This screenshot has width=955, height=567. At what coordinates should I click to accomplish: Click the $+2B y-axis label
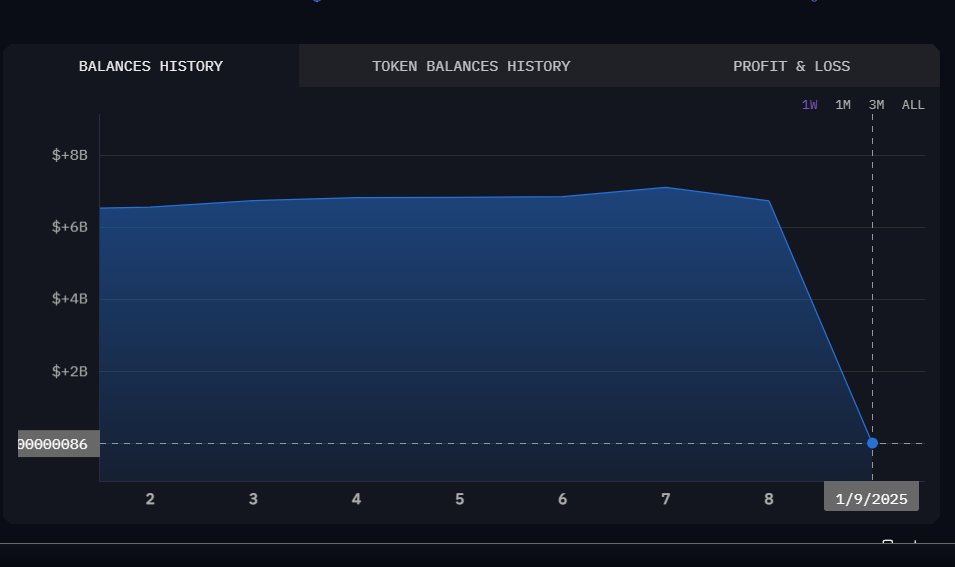[x=70, y=371]
